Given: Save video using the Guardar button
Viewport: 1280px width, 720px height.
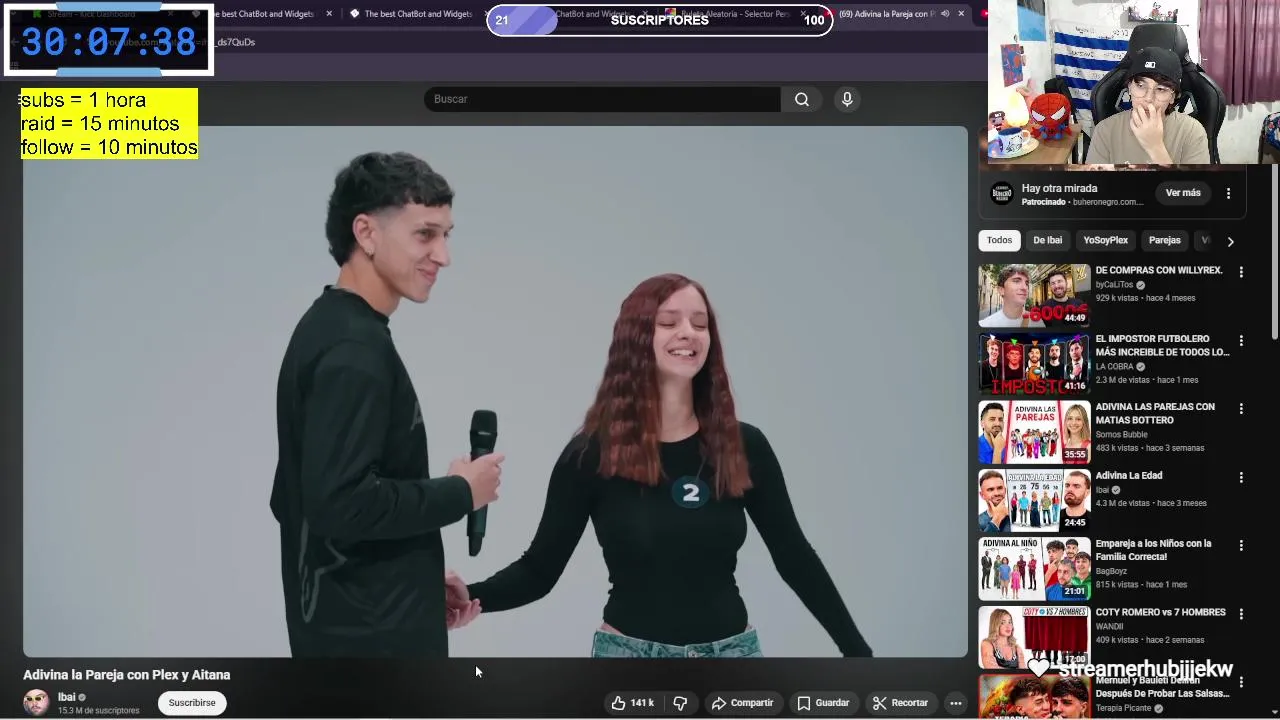Looking at the screenshot, I should click(823, 703).
